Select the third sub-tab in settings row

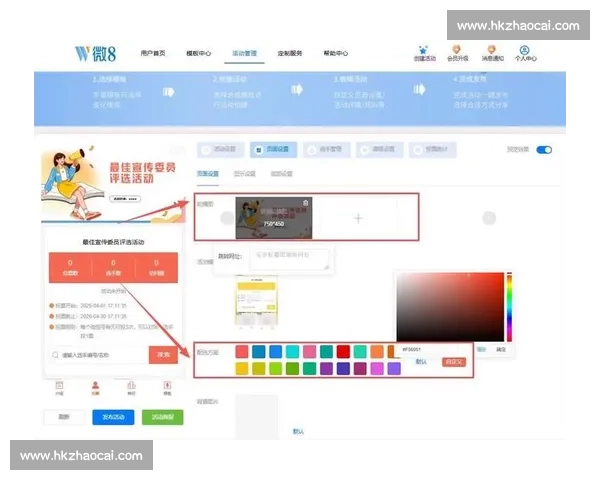(282, 174)
